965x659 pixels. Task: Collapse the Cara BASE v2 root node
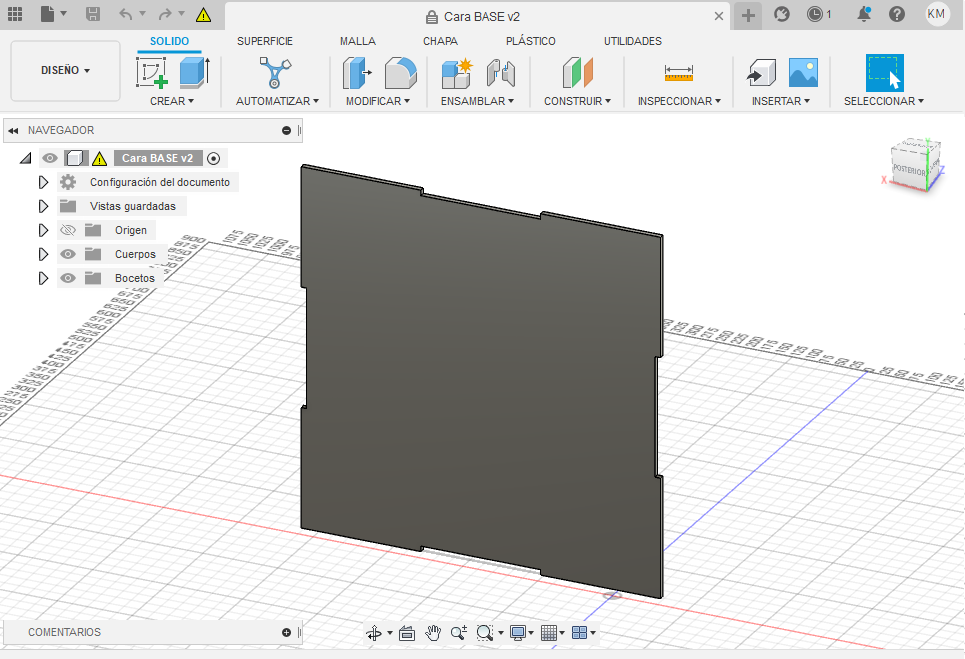(x=25, y=159)
